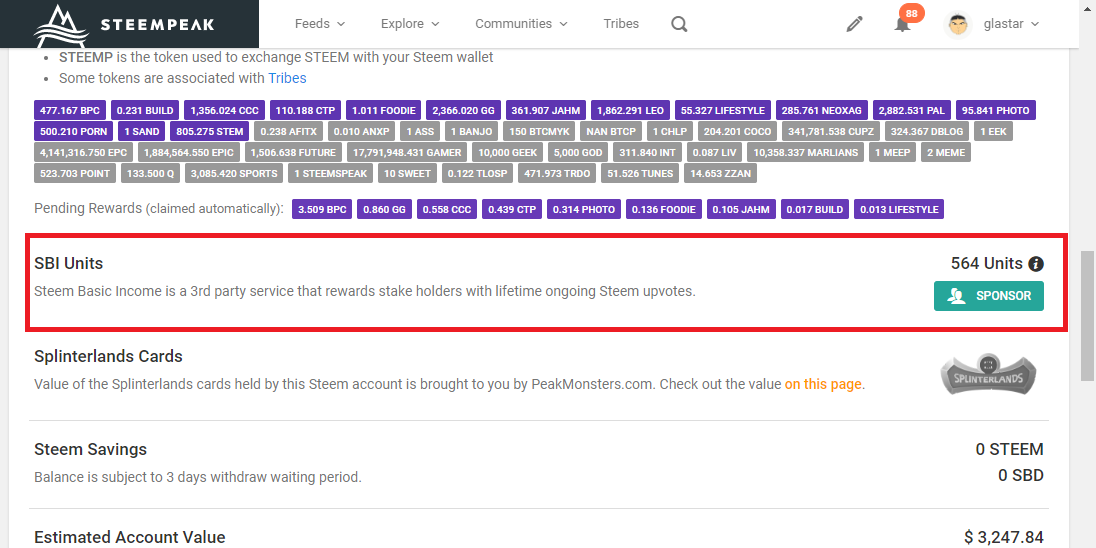This screenshot has width=1096, height=548.
Task: Click the $ 3,247.84 account value
Action: tap(1003, 538)
